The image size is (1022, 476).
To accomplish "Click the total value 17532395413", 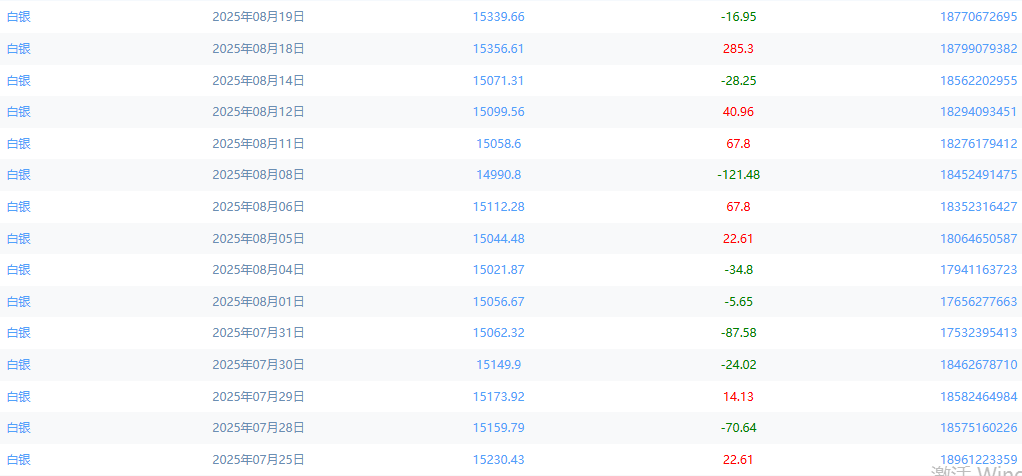I will click(978, 333).
